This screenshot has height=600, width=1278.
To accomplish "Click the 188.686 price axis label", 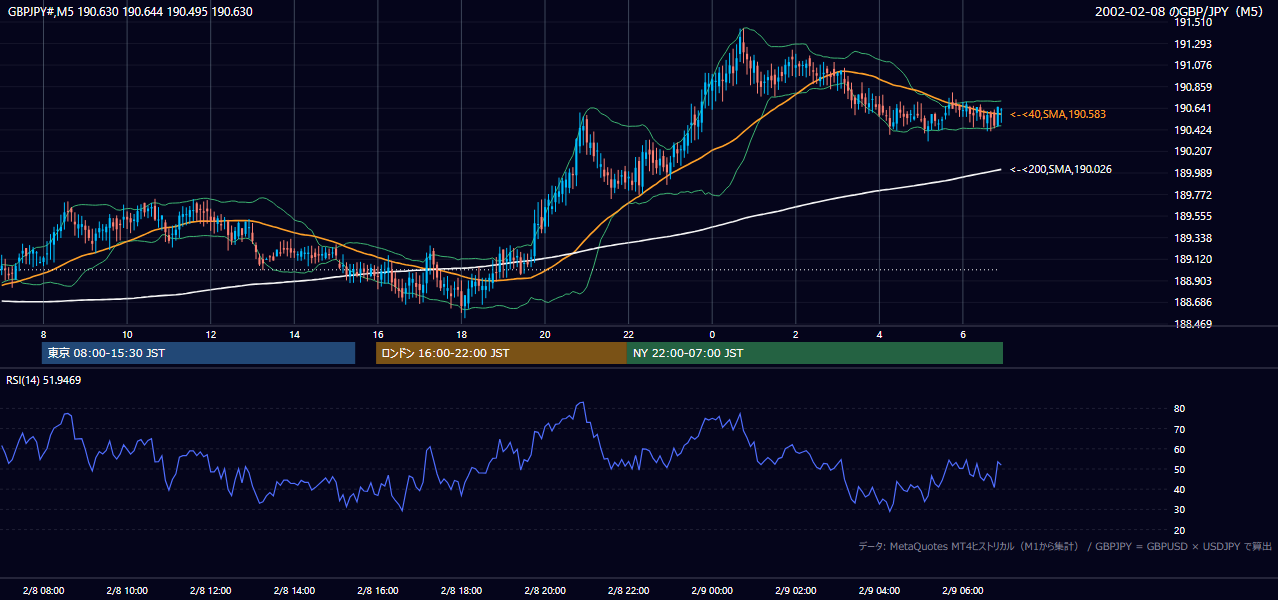I will tap(1193, 302).
